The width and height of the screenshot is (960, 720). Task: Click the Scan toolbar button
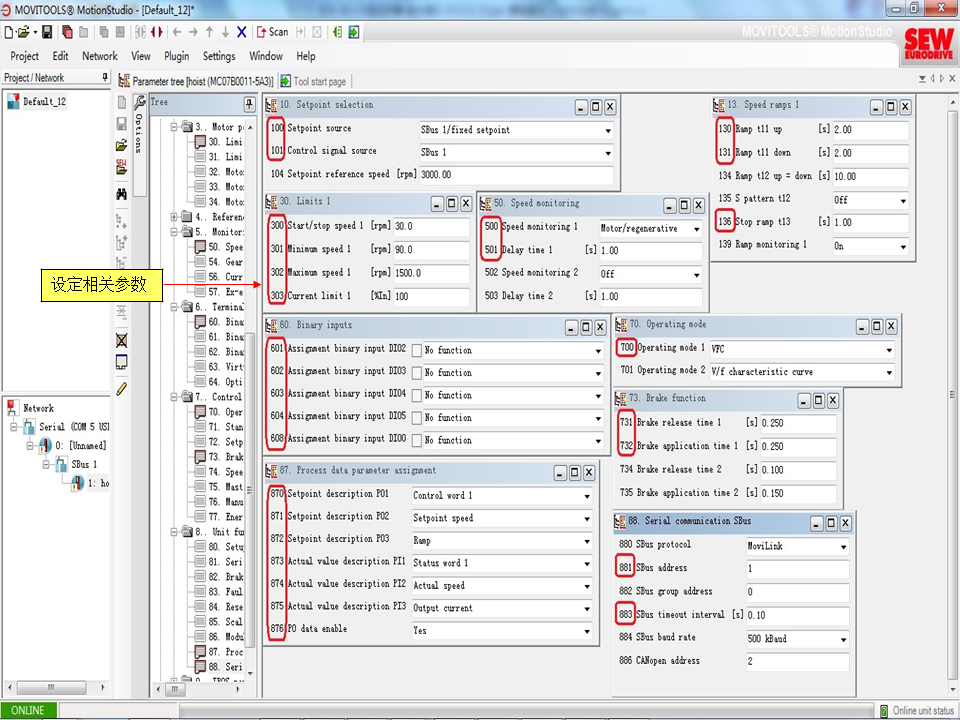[x=272, y=32]
